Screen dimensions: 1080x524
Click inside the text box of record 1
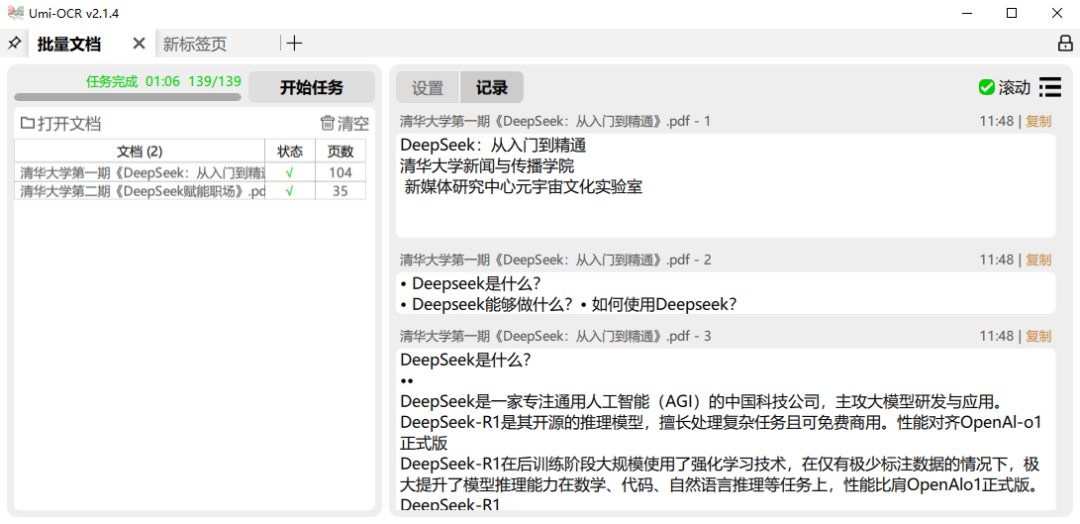725,186
